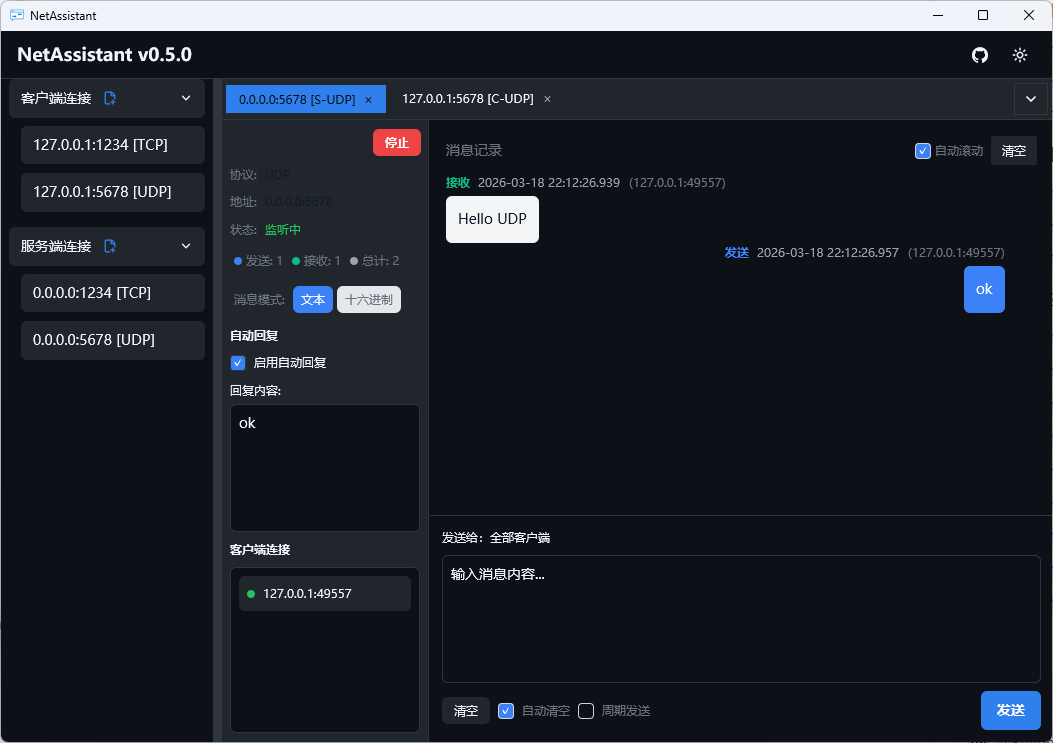
Task: Open the tab overflow dropdown on the right
Action: click(x=1030, y=99)
